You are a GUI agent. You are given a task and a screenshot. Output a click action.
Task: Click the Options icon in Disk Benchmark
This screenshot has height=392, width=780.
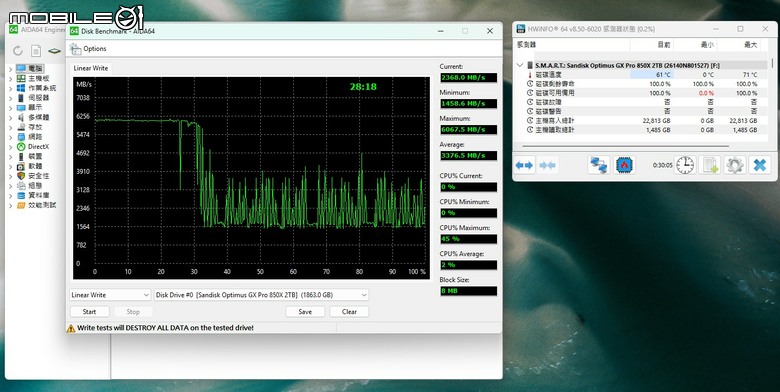[x=76, y=49]
